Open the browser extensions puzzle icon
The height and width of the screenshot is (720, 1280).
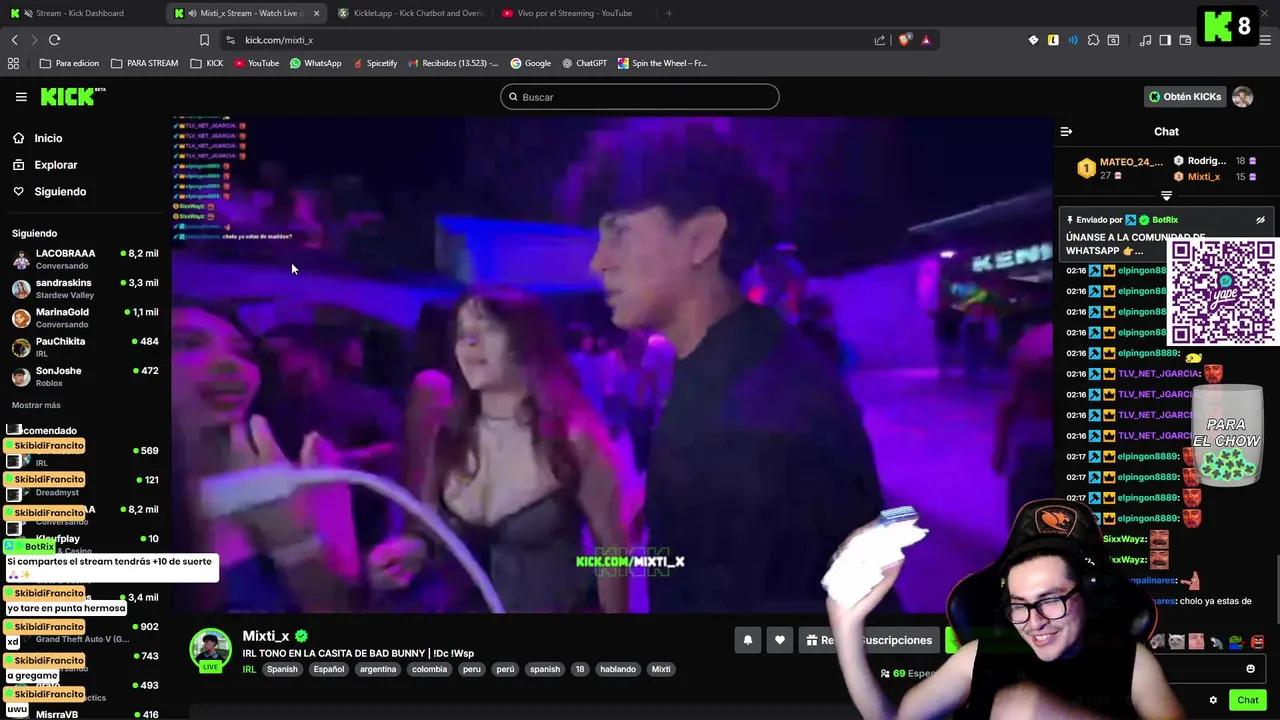click(1093, 40)
